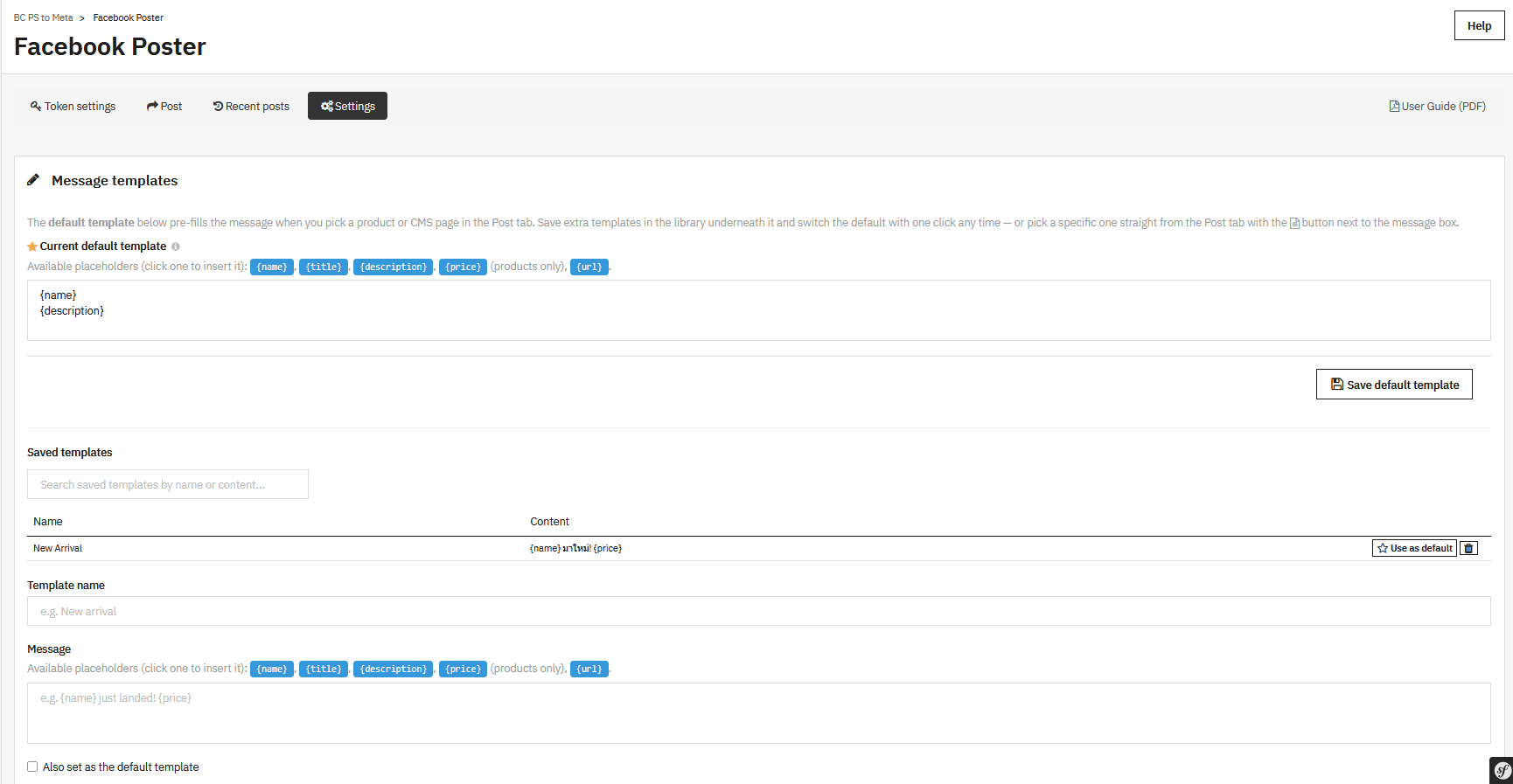Use New Arrival as default template
Image resolution: width=1513 pixels, height=784 pixels.
tap(1414, 548)
